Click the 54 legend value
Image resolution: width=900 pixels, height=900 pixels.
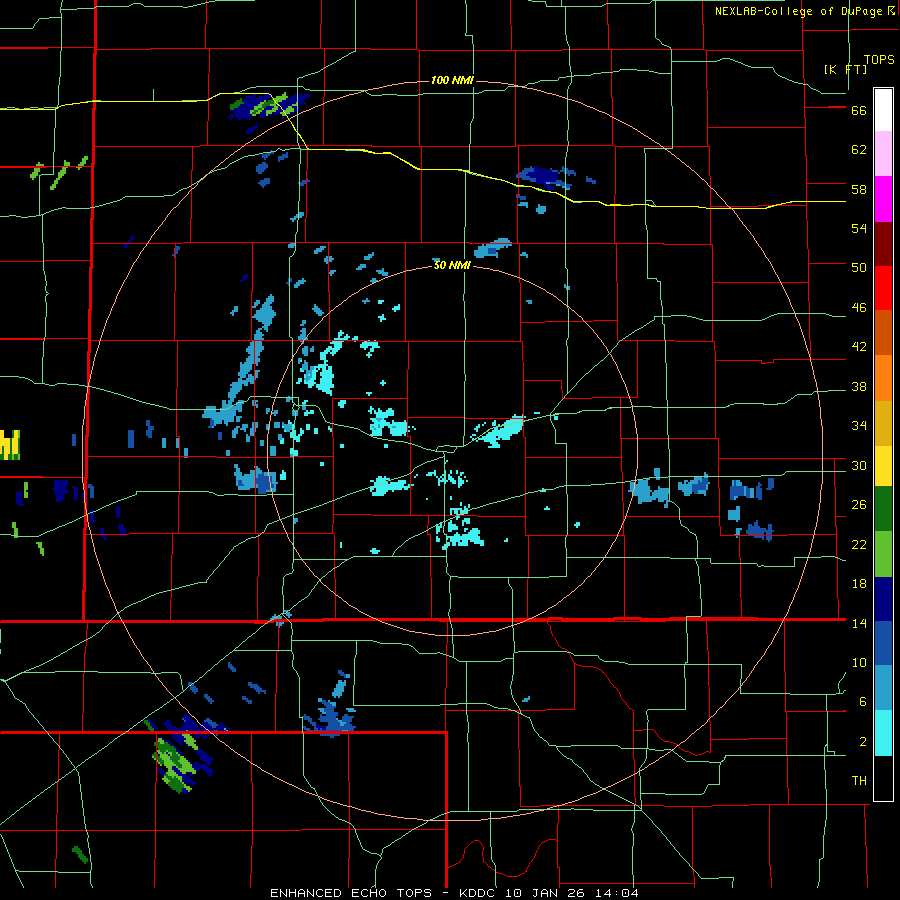click(x=859, y=228)
